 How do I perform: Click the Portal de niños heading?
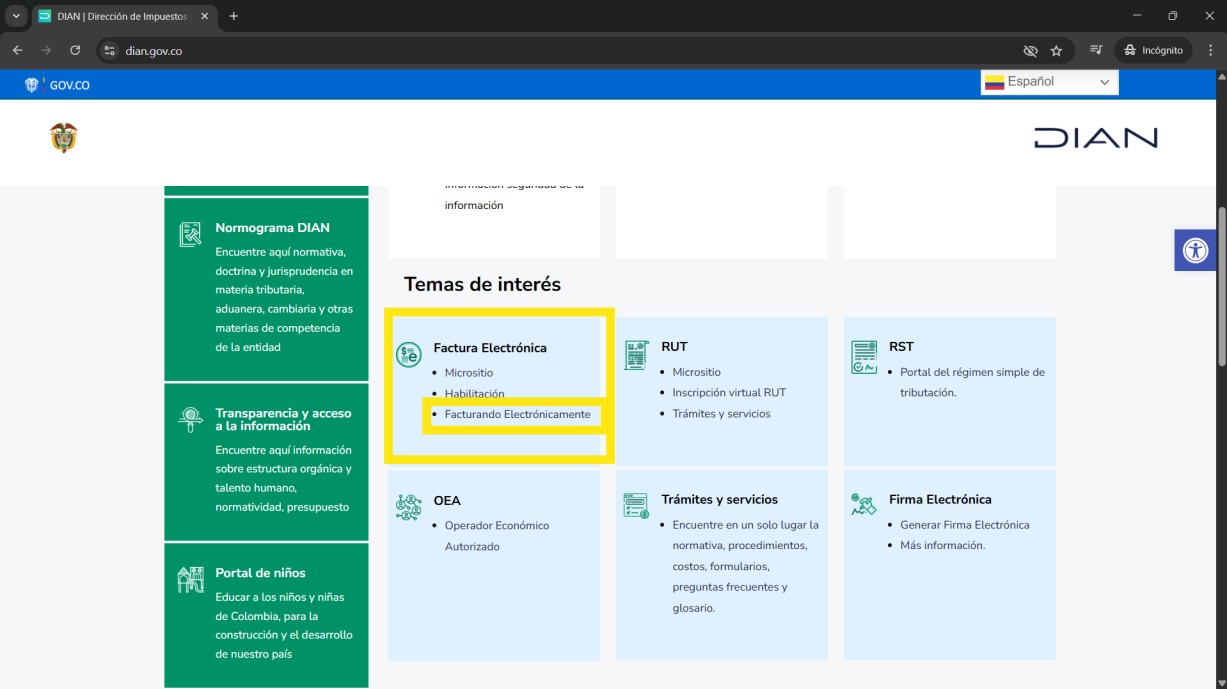coord(260,573)
